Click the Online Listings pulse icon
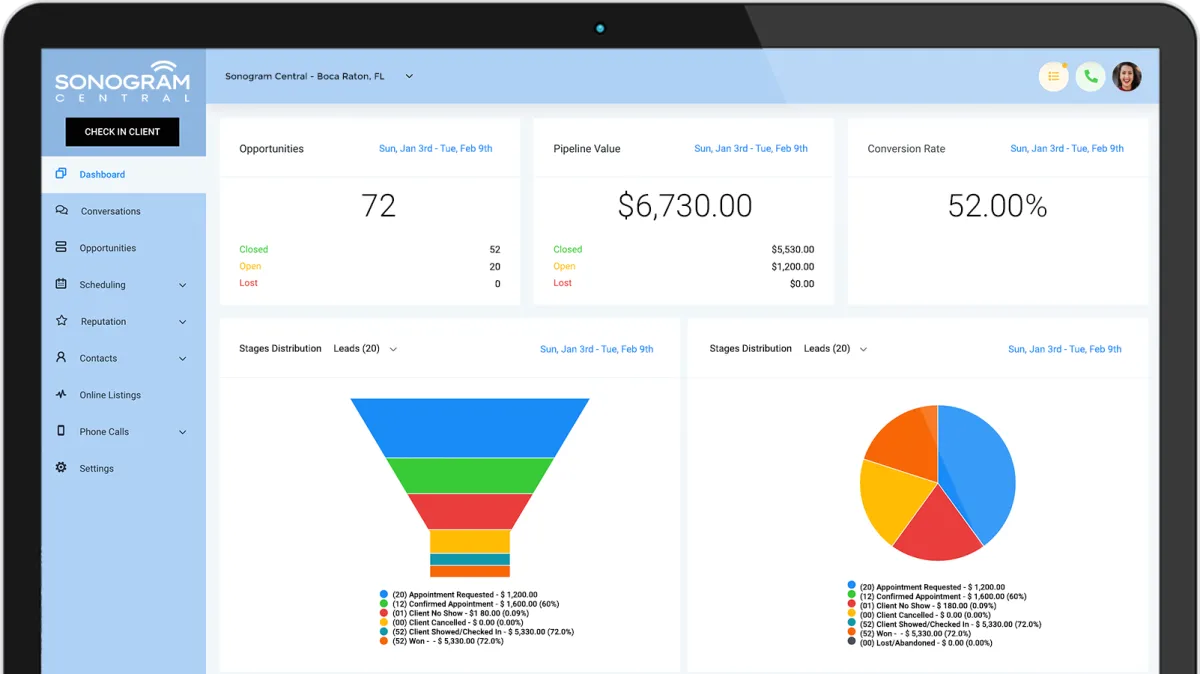The width and height of the screenshot is (1200, 674). click(x=61, y=395)
